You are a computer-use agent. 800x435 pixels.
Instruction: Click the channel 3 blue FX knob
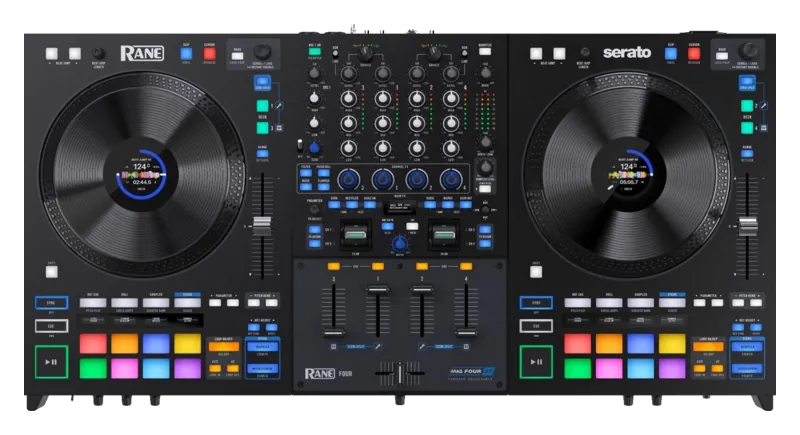pos(349,179)
